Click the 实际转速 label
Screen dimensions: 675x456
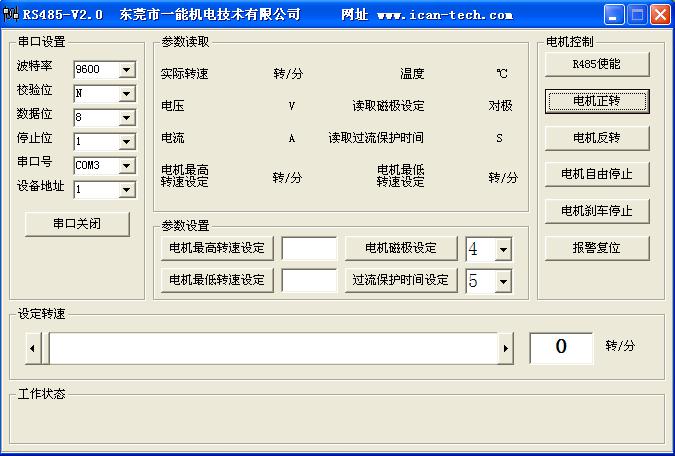tap(184, 74)
